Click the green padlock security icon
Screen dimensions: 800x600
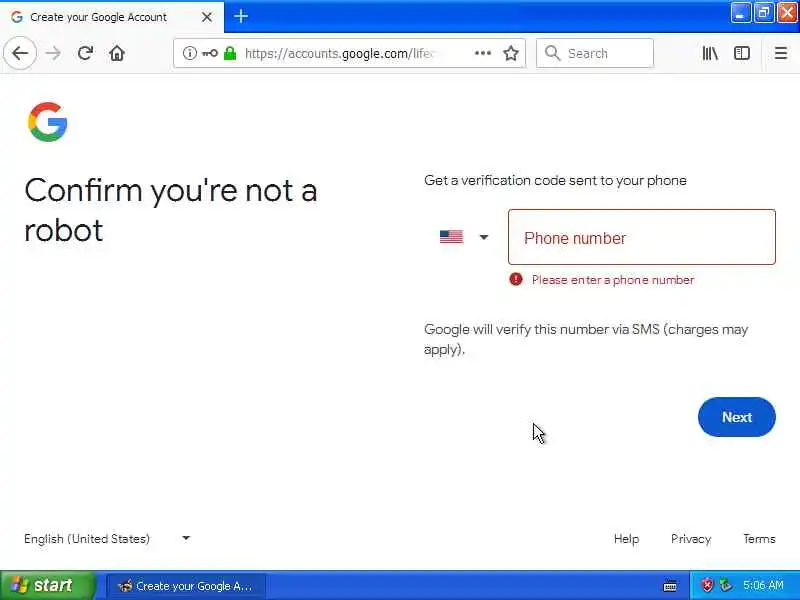coord(230,53)
